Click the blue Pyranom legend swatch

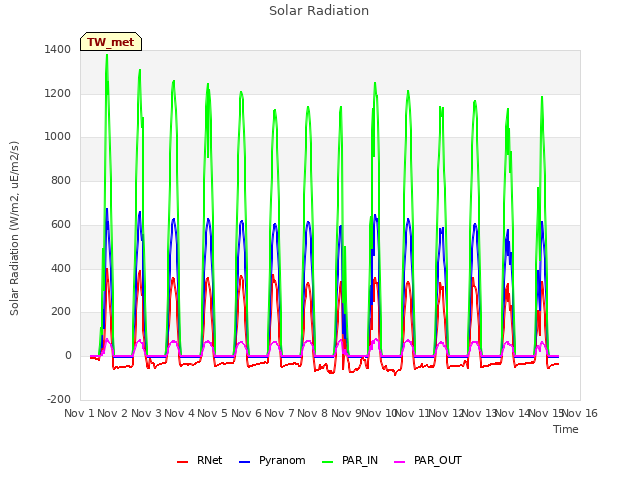tap(244, 462)
